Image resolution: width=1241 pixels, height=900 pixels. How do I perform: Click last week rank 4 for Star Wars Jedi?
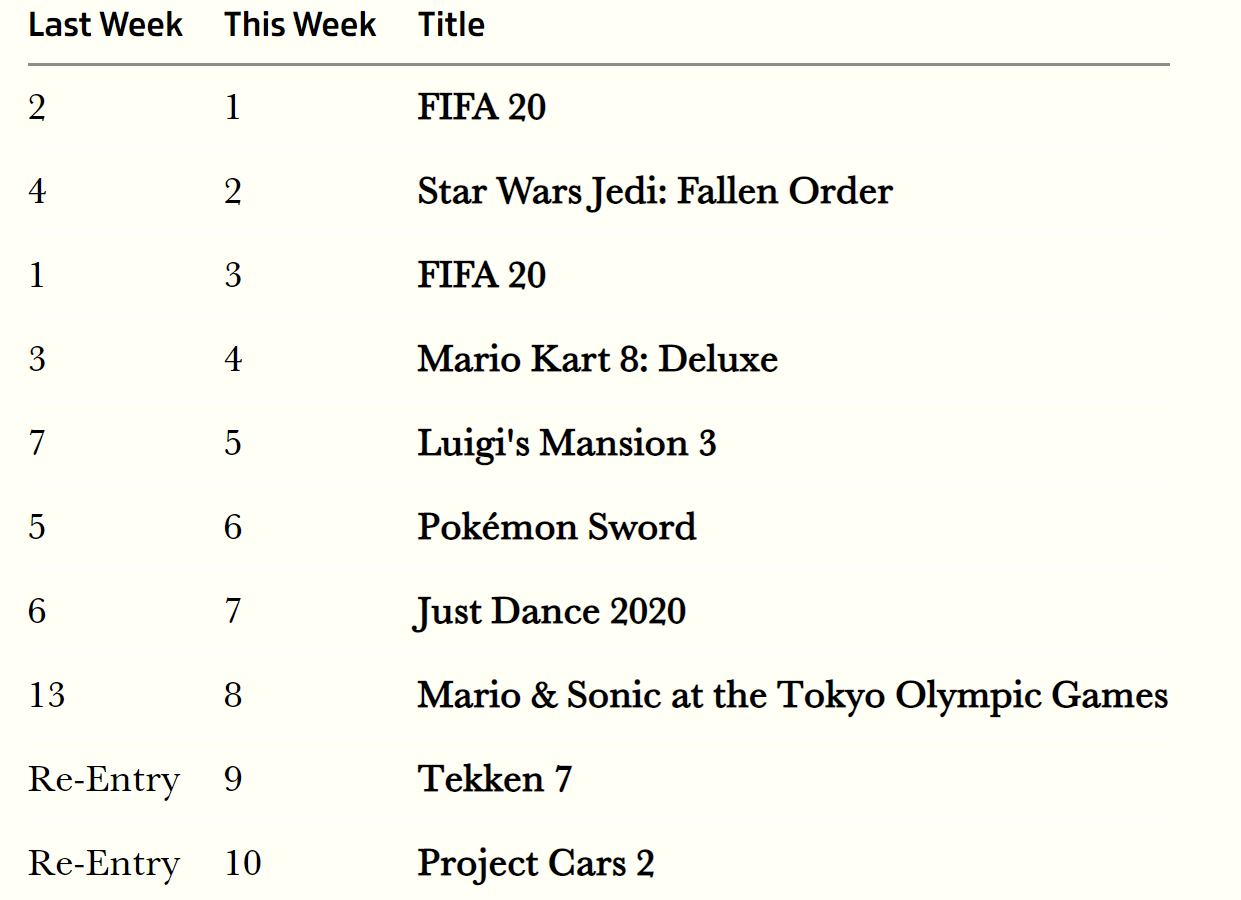pos(37,191)
